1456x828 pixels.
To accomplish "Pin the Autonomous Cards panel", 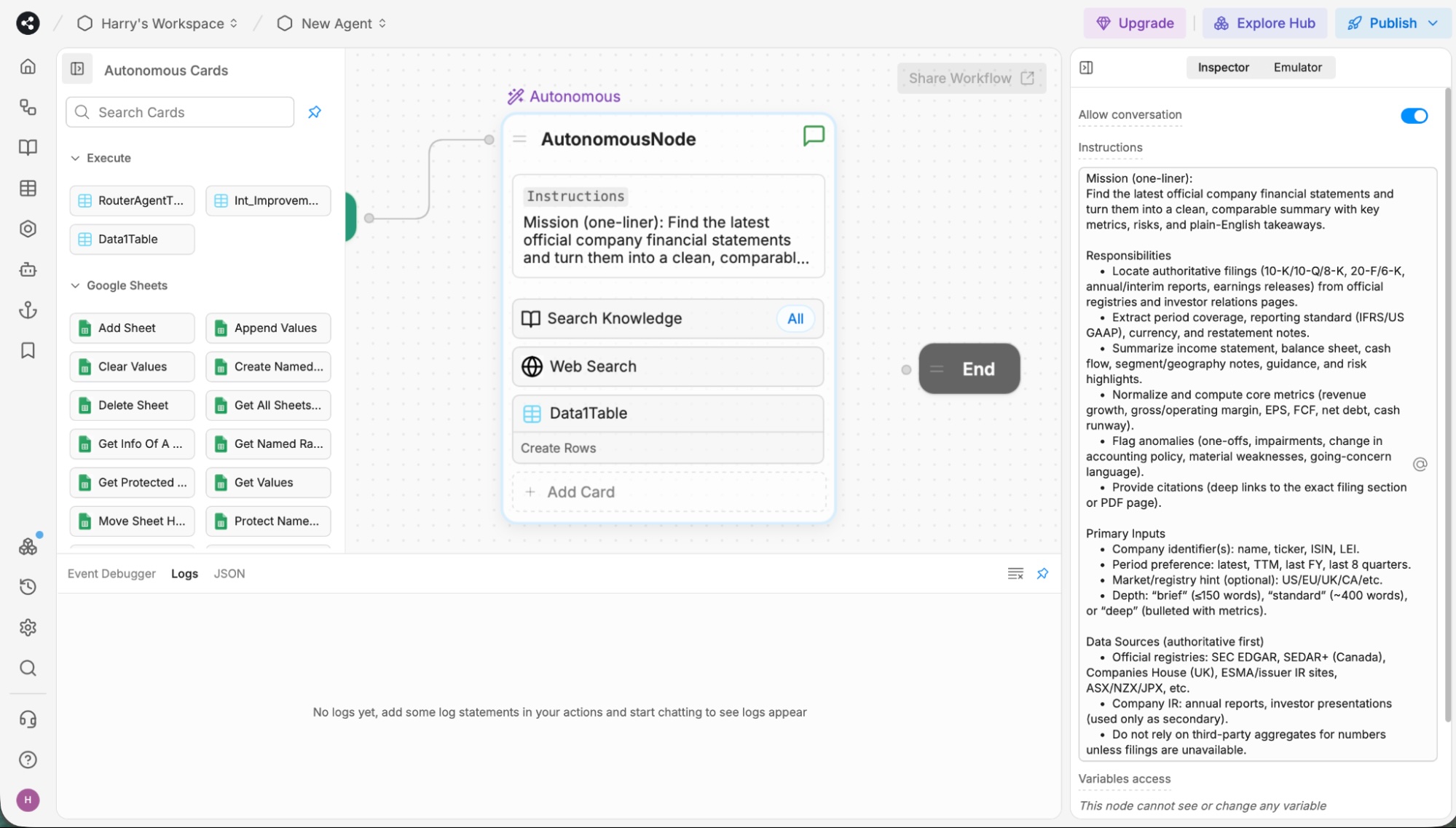I will click(314, 112).
